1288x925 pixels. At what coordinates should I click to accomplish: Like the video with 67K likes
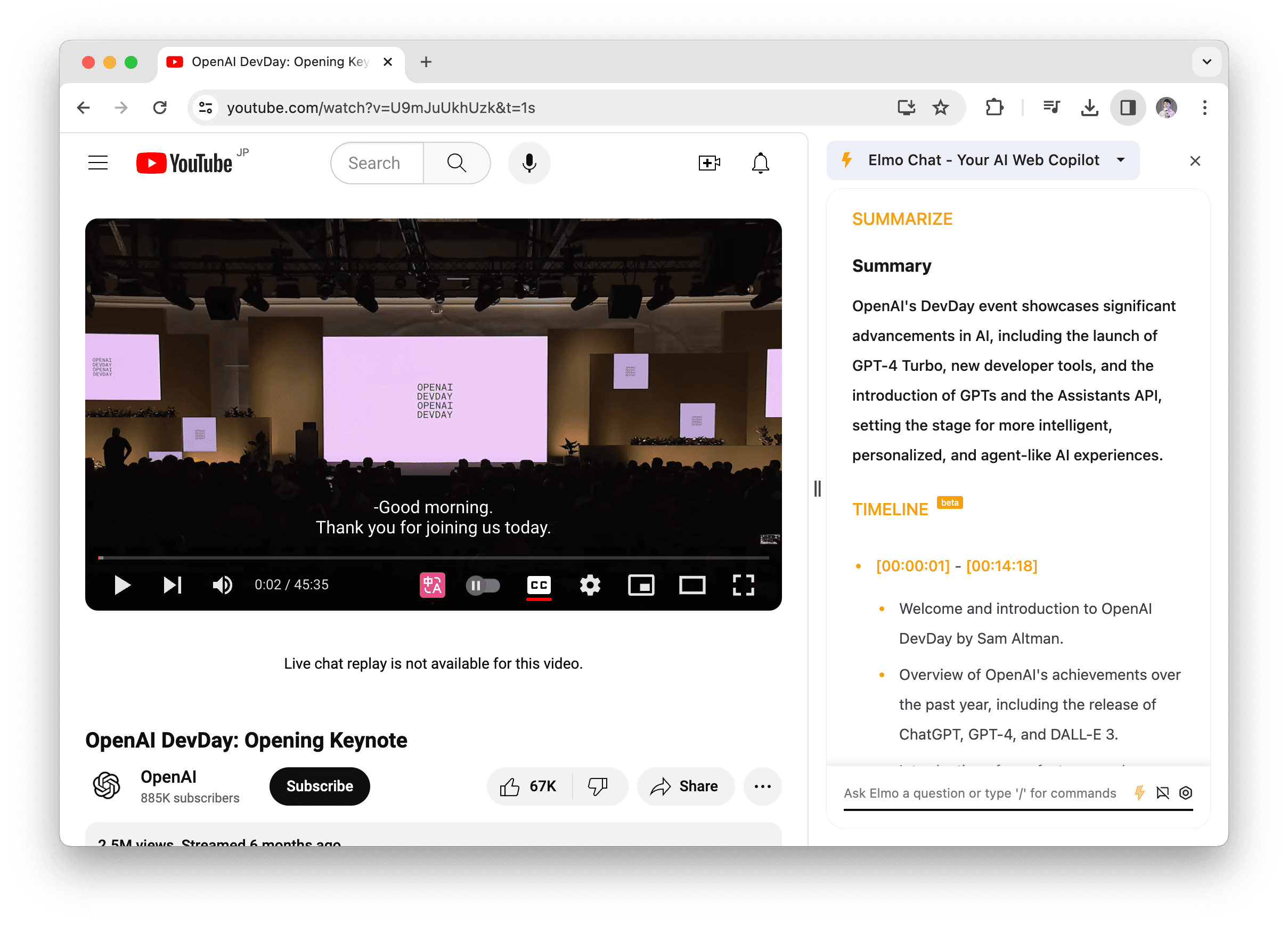pos(529,786)
